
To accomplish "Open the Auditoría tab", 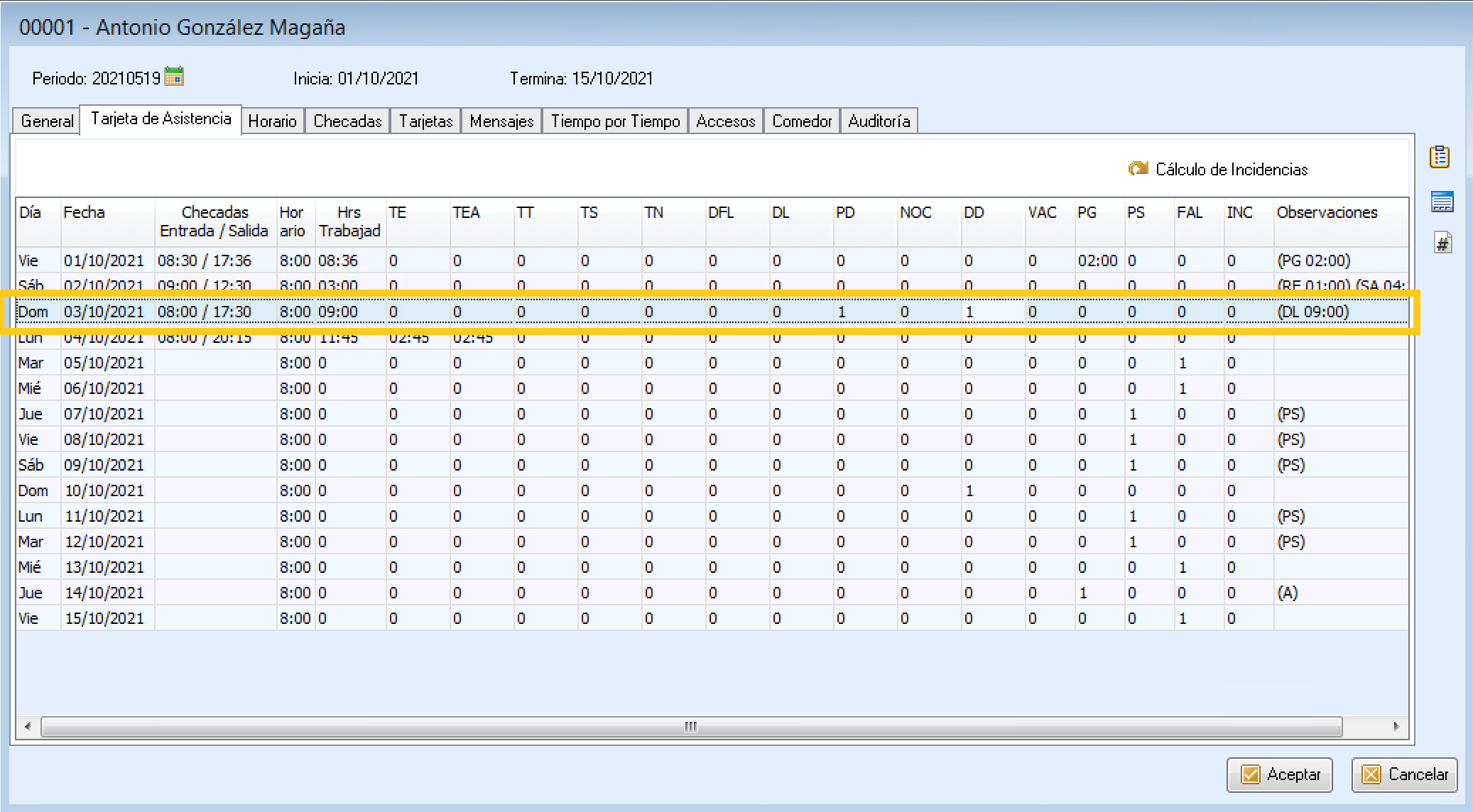I will coord(879,121).
